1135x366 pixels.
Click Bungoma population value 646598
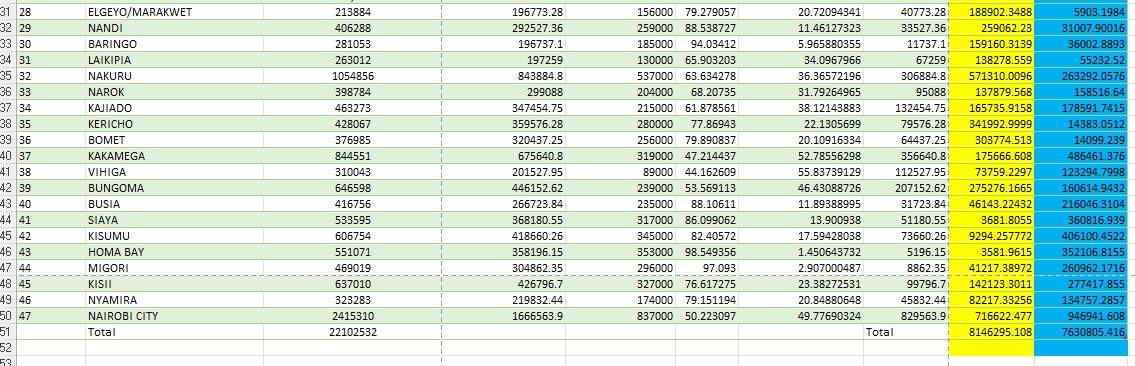point(352,188)
